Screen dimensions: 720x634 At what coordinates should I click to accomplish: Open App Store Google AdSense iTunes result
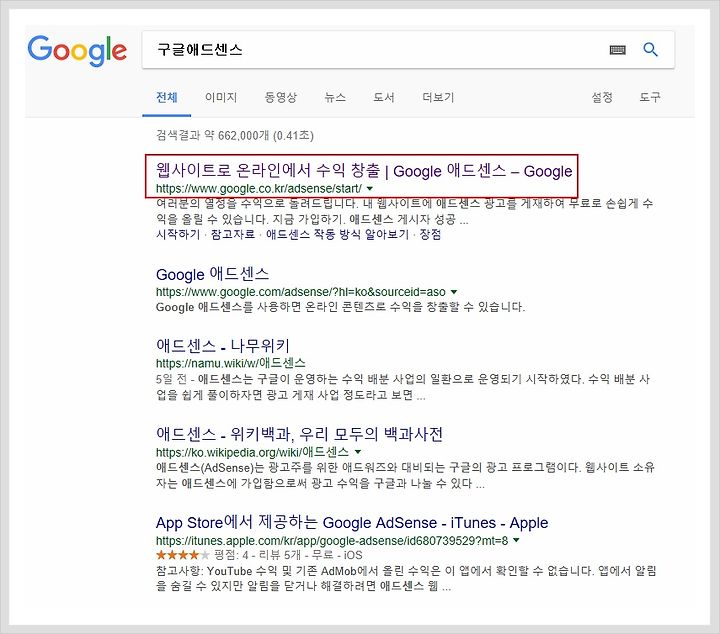pos(352,522)
